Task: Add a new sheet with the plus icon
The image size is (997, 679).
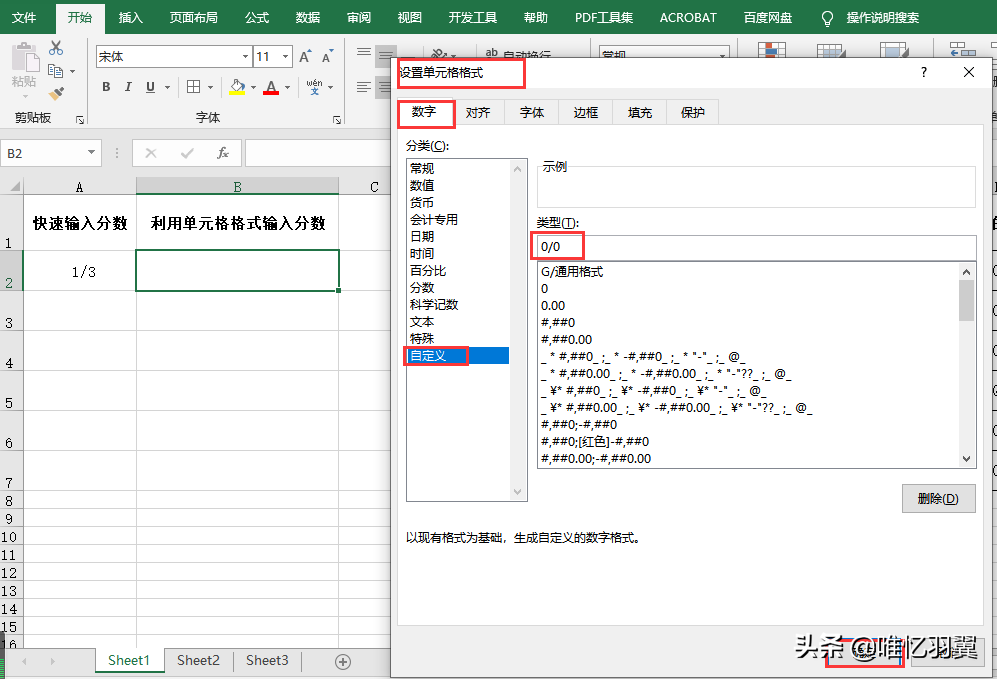Action: click(343, 662)
